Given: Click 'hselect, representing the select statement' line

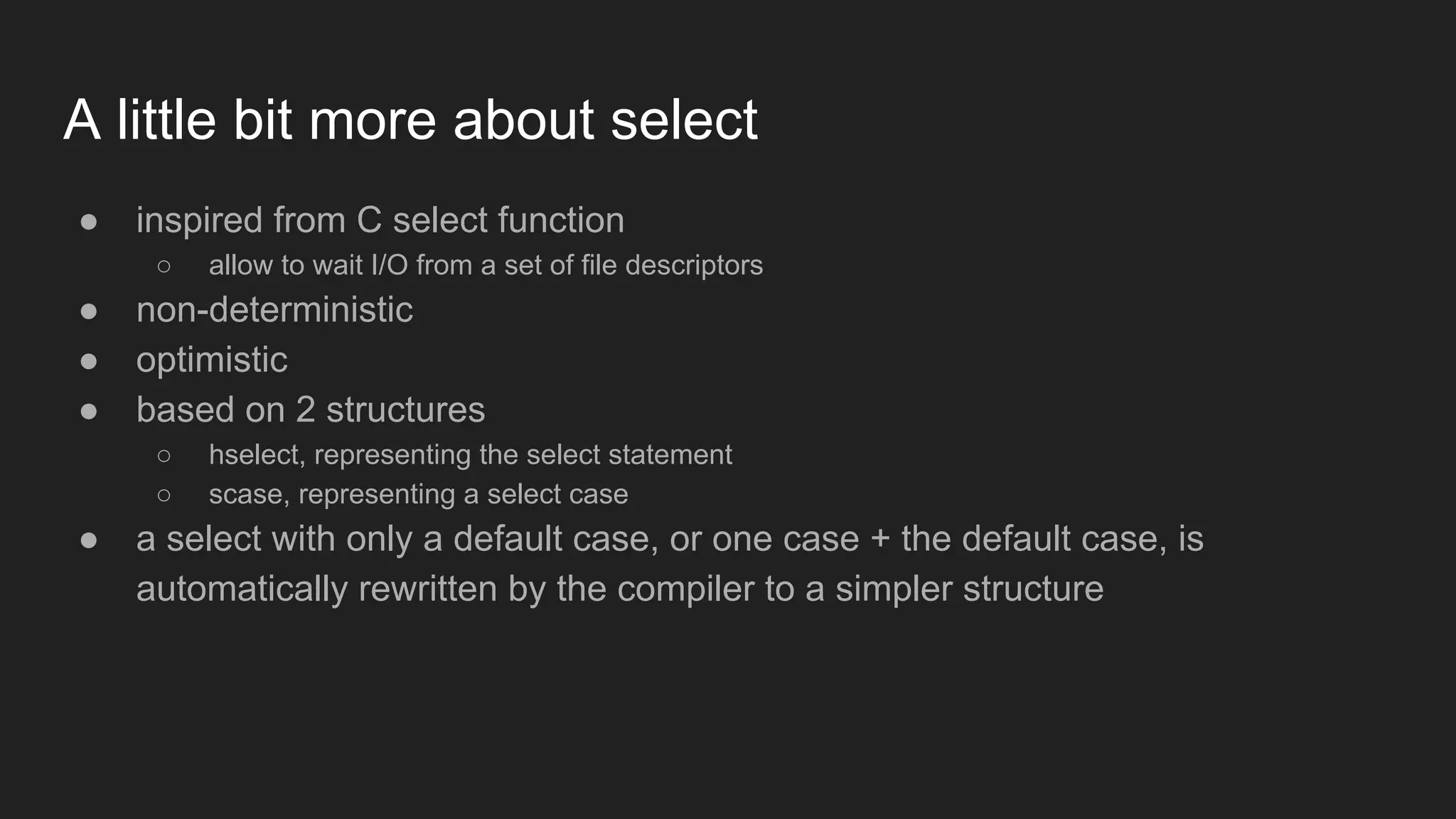Looking at the screenshot, I should point(470,455).
